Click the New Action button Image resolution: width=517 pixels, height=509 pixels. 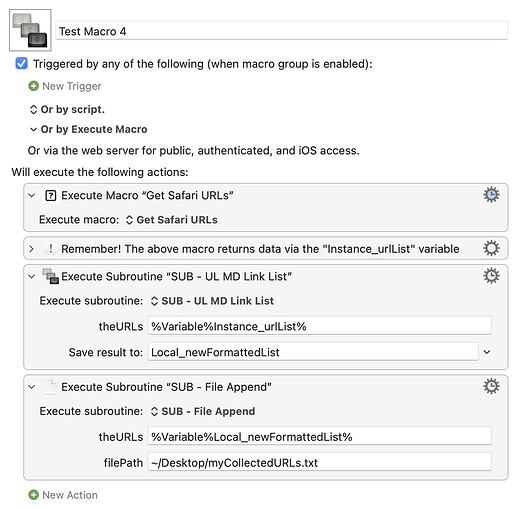click(63, 495)
